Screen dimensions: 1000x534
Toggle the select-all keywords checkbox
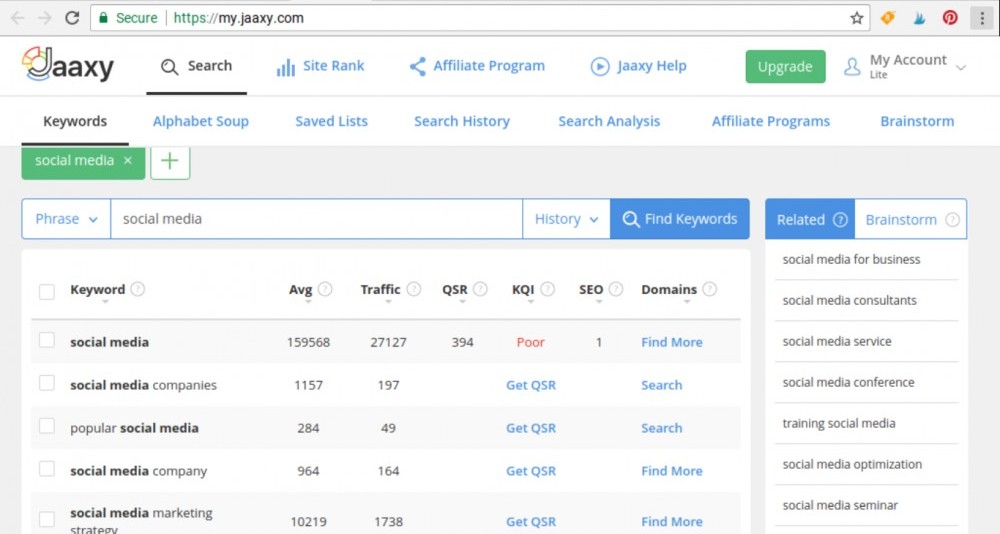point(47,292)
